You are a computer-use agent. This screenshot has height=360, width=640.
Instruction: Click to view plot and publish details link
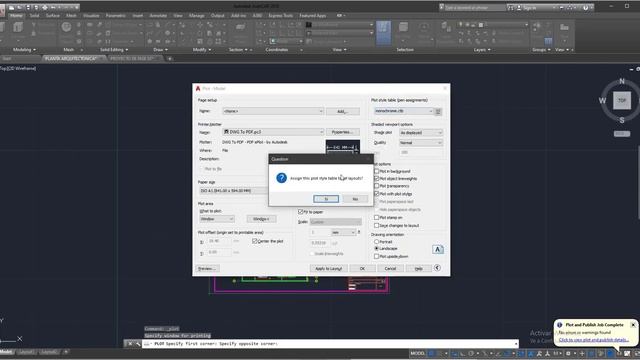pyautogui.click(x=593, y=340)
